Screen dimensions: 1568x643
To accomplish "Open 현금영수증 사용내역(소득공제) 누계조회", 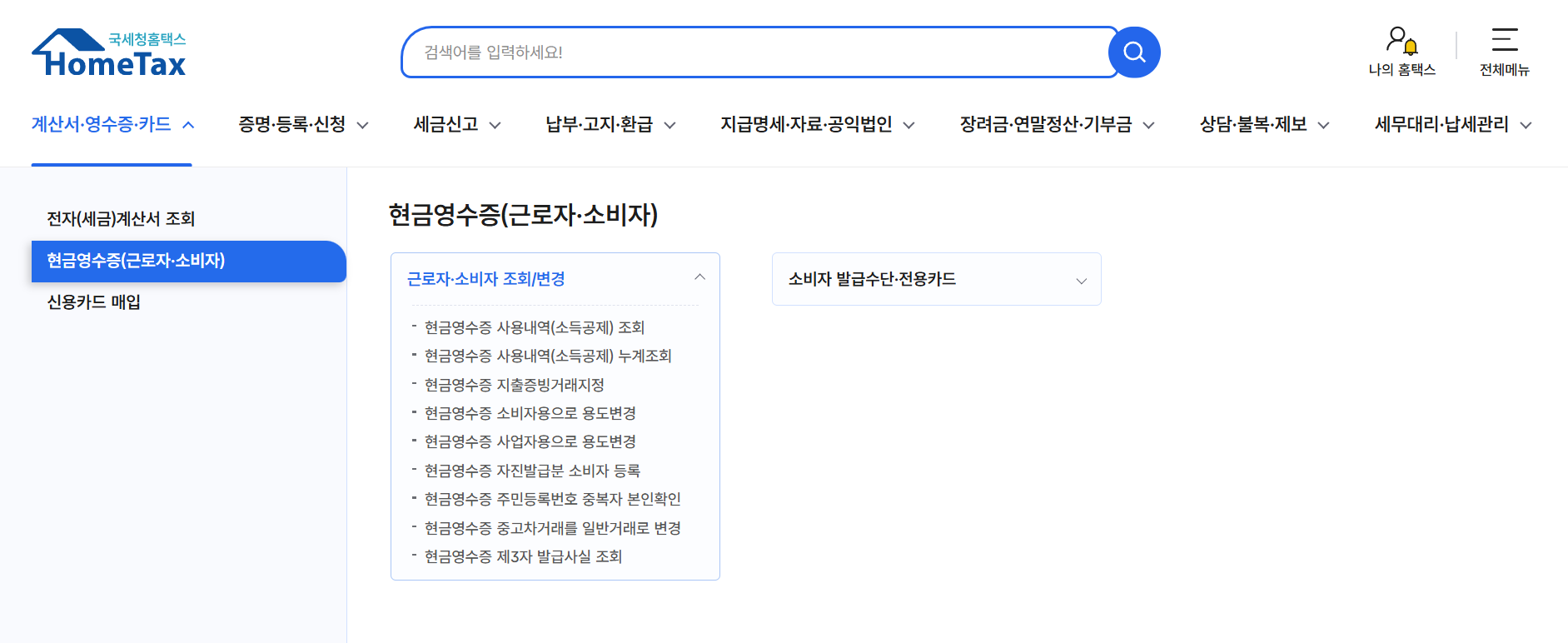I will [x=548, y=356].
